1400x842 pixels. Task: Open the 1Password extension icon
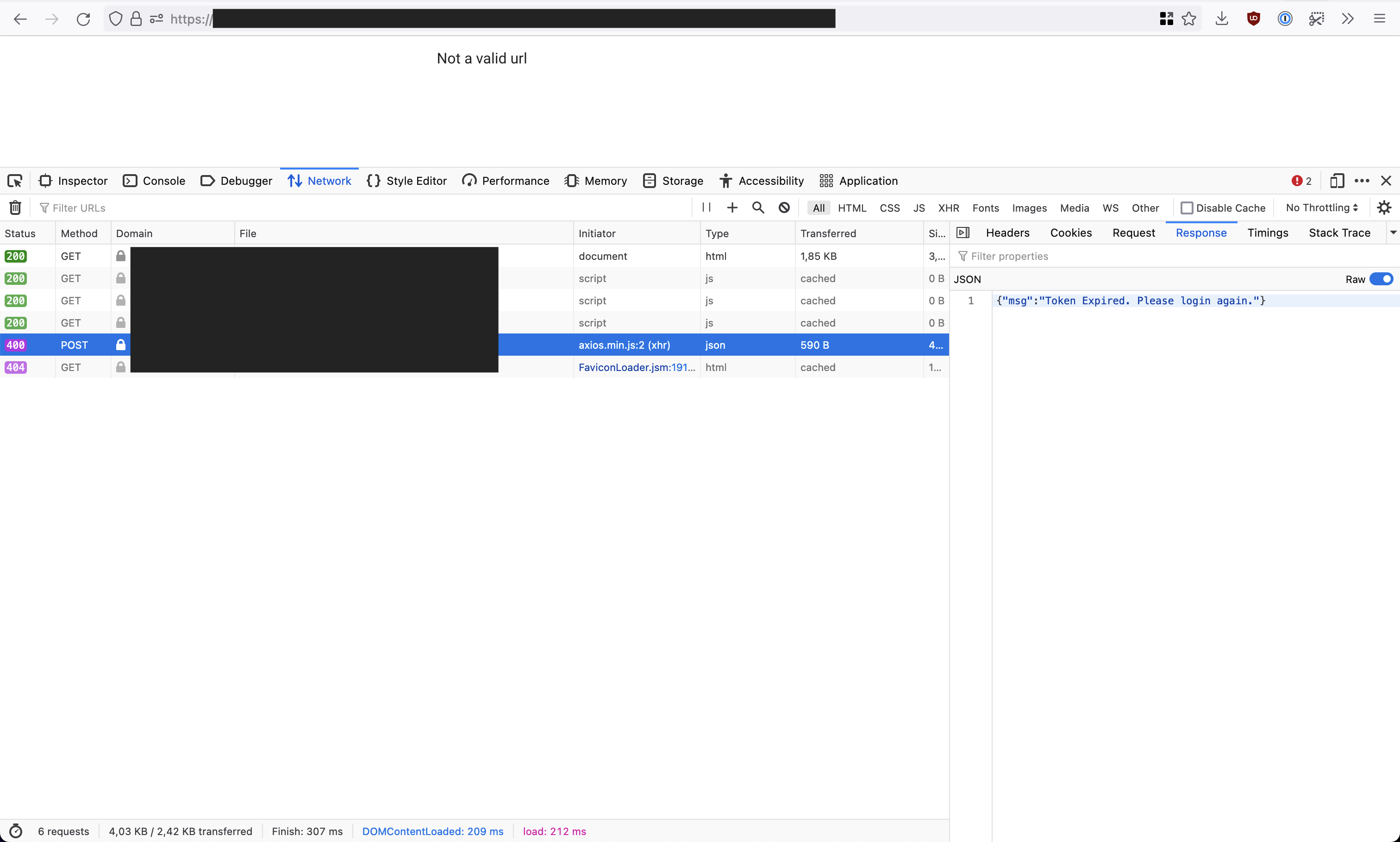click(x=1284, y=18)
